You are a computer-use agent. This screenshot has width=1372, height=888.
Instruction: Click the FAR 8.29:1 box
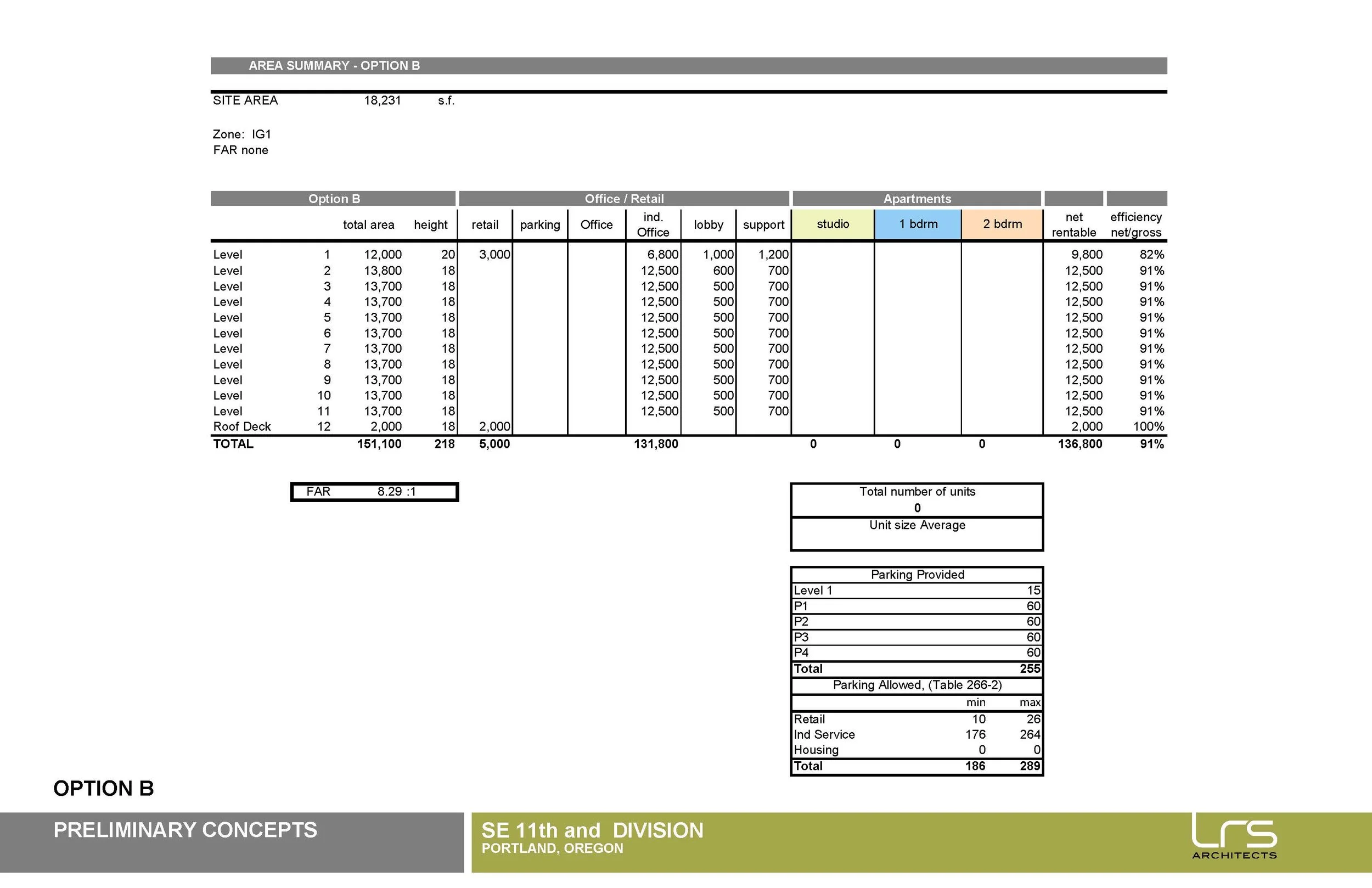point(375,492)
